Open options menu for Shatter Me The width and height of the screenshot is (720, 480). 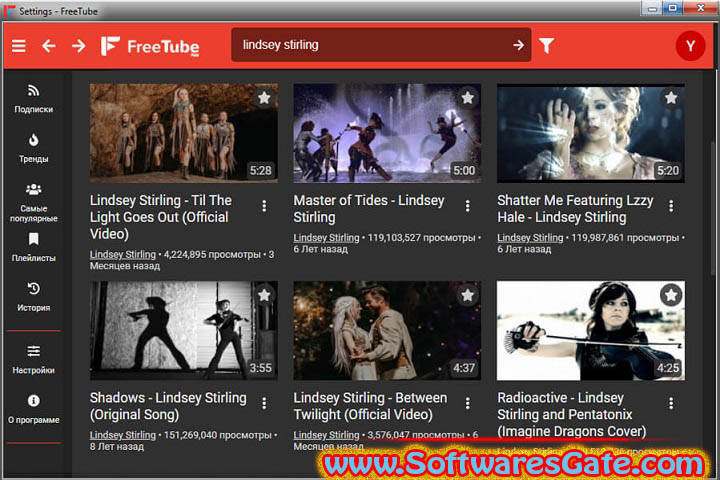coord(671,206)
